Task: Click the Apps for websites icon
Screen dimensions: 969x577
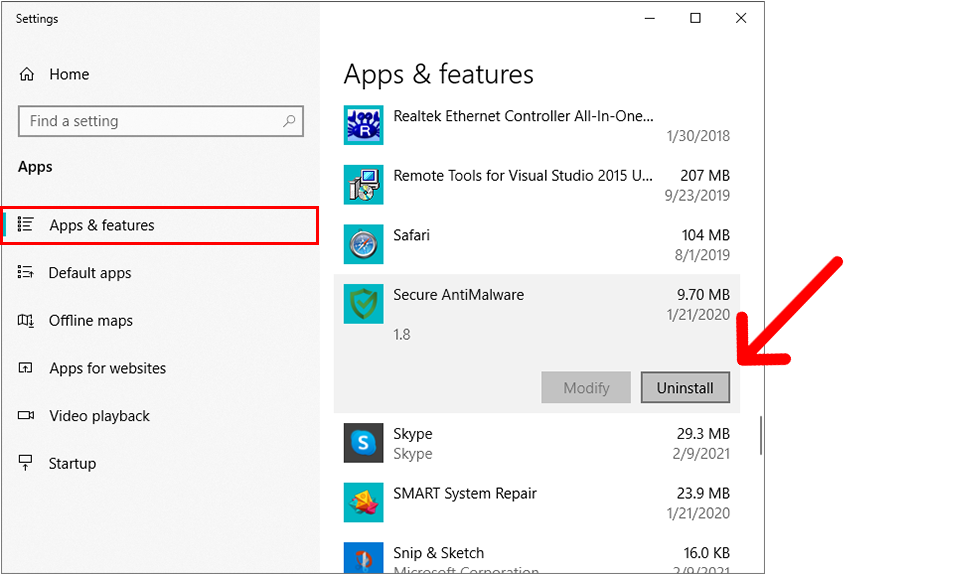Action: tap(25, 368)
